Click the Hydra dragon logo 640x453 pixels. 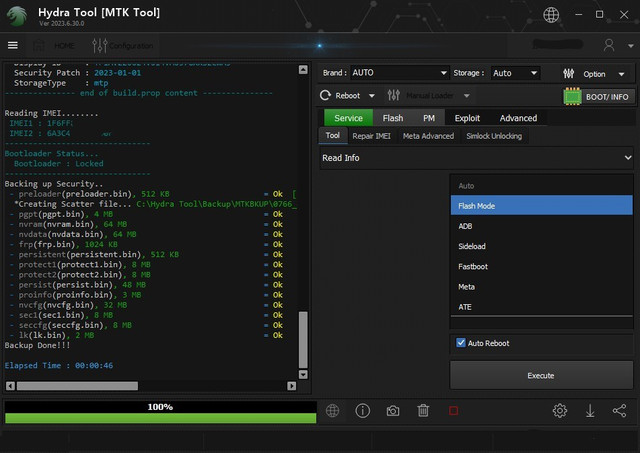tap(18, 16)
